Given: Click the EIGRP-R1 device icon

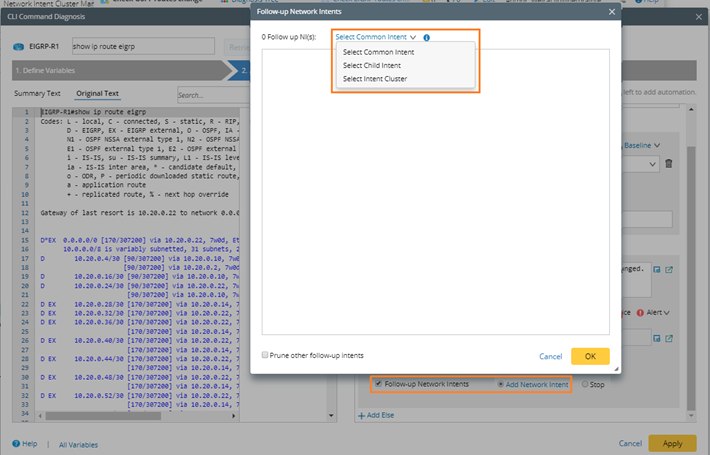Looking at the screenshot, I should click(x=19, y=47).
